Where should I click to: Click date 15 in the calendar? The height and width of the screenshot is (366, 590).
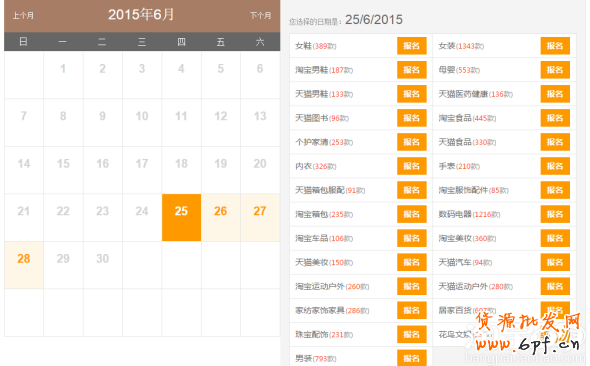tap(63, 170)
